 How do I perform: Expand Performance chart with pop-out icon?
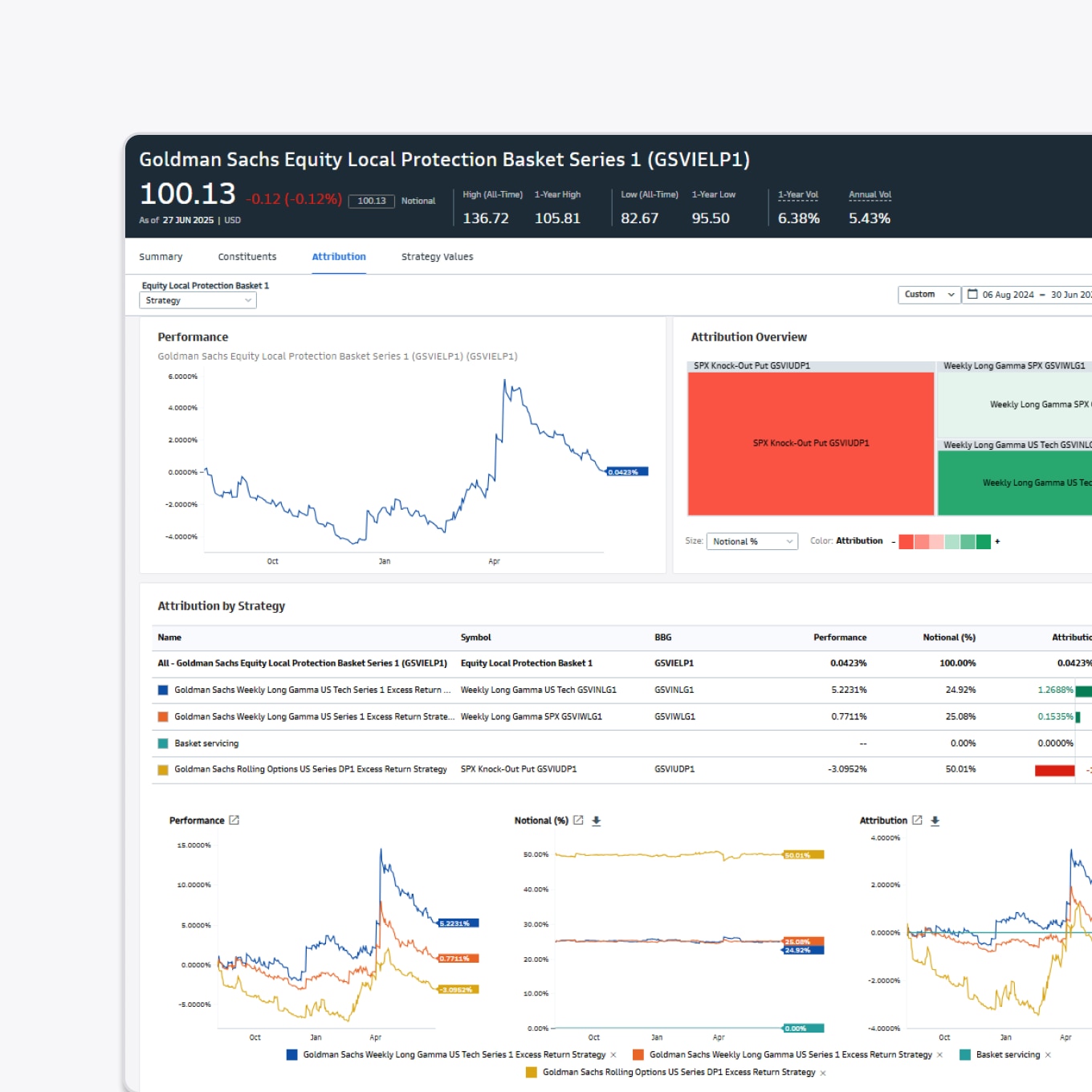point(234,820)
